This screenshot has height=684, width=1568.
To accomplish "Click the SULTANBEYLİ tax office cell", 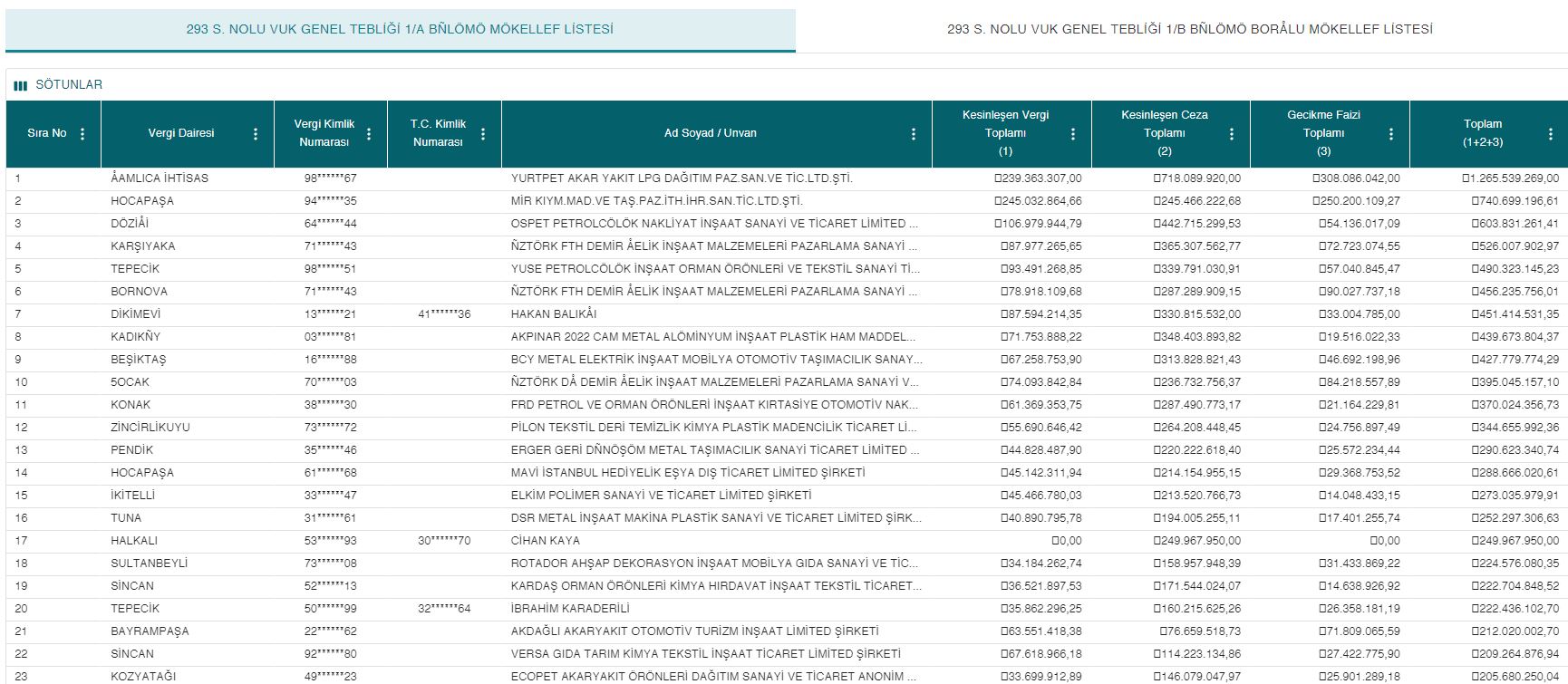I will (150, 564).
